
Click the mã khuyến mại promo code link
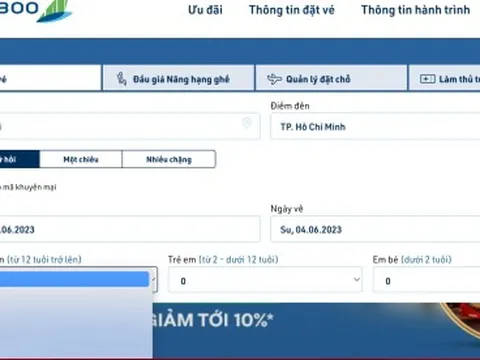click(x=29, y=187)
